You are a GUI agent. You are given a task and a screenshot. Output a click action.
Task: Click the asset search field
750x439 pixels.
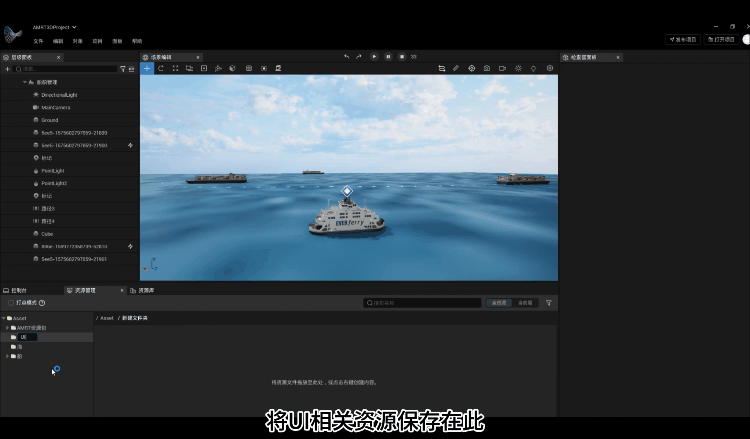point(422,303)
